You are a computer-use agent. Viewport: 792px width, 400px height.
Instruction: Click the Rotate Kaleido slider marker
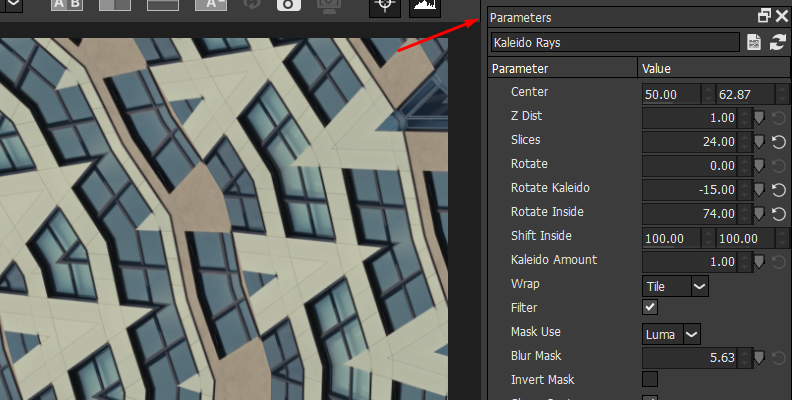[759, 189]
